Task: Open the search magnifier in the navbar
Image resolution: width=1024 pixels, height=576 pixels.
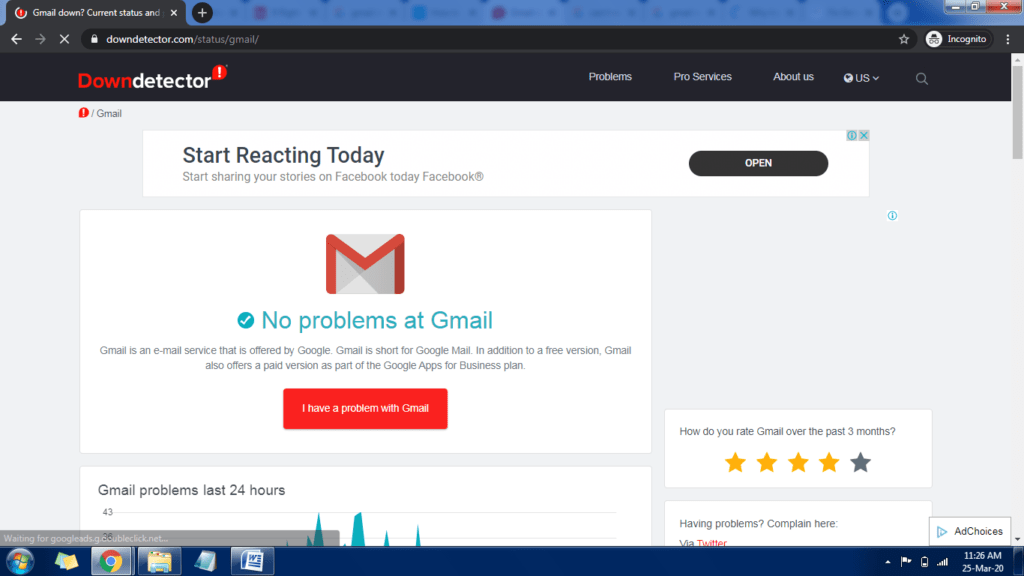Action: (920, 77)
